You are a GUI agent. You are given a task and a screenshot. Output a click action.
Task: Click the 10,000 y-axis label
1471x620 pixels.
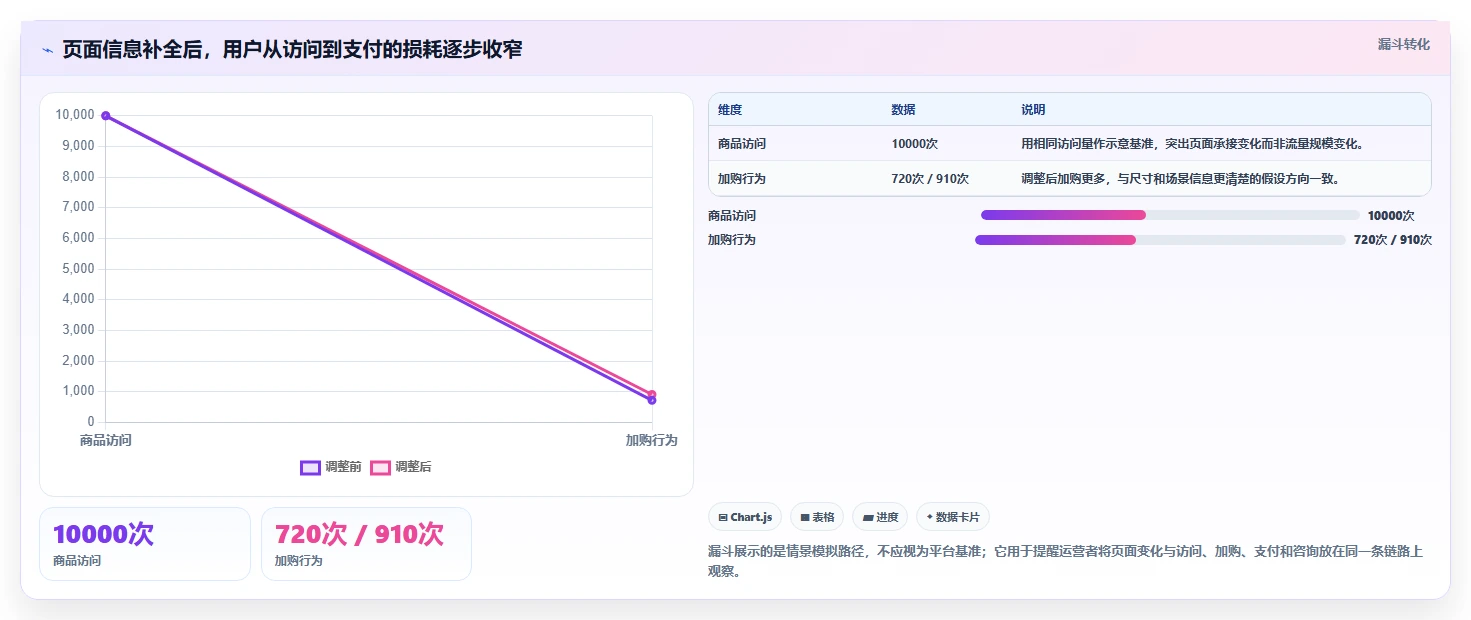[x=75, y=115]
